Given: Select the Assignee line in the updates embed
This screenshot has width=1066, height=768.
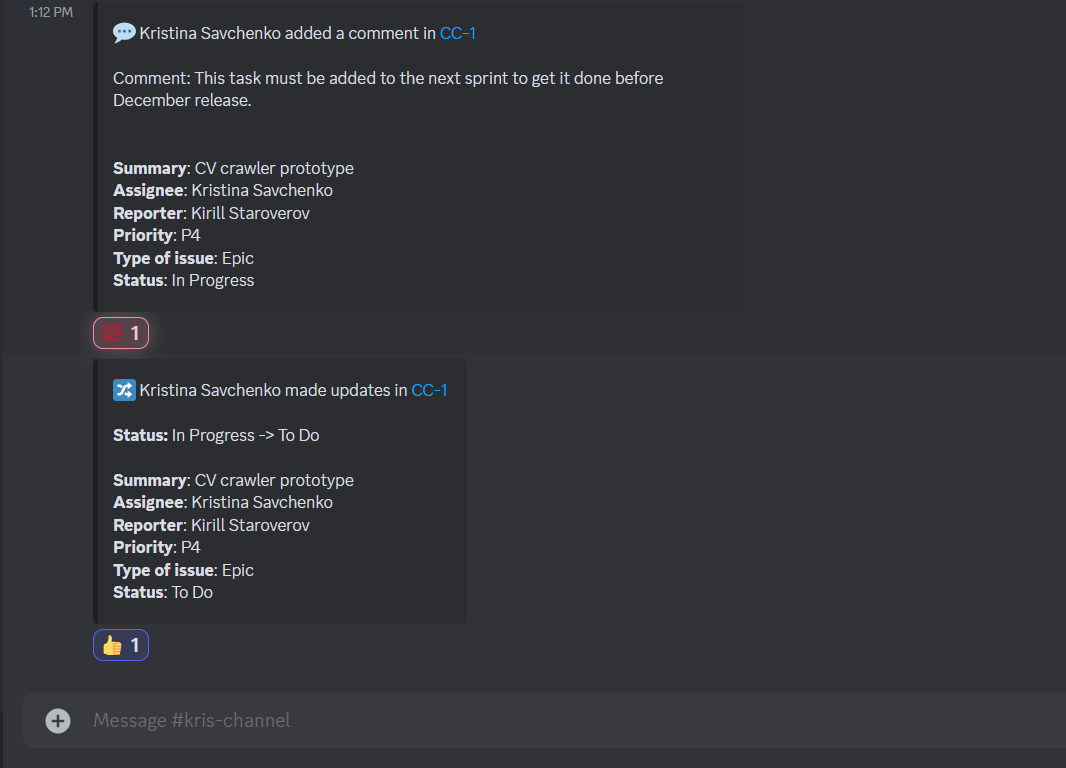Looking at the screenshot, I should click(x=223, y=502).
